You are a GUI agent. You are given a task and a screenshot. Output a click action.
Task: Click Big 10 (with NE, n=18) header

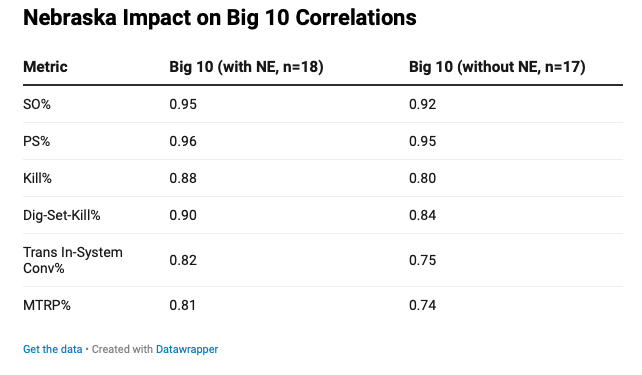click(x=246, y=67)
